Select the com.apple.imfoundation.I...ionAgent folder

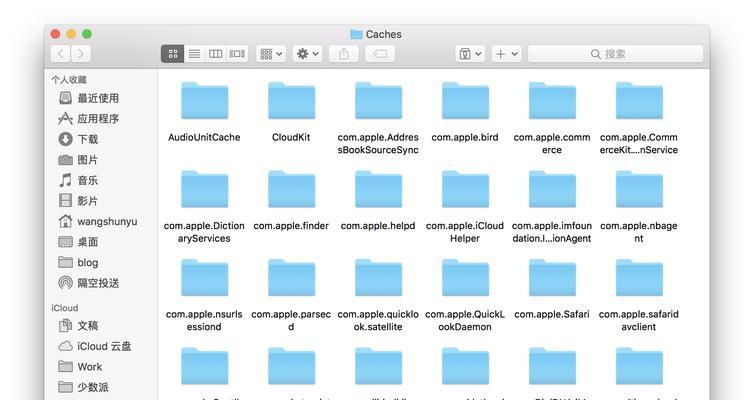click(552, 189)
